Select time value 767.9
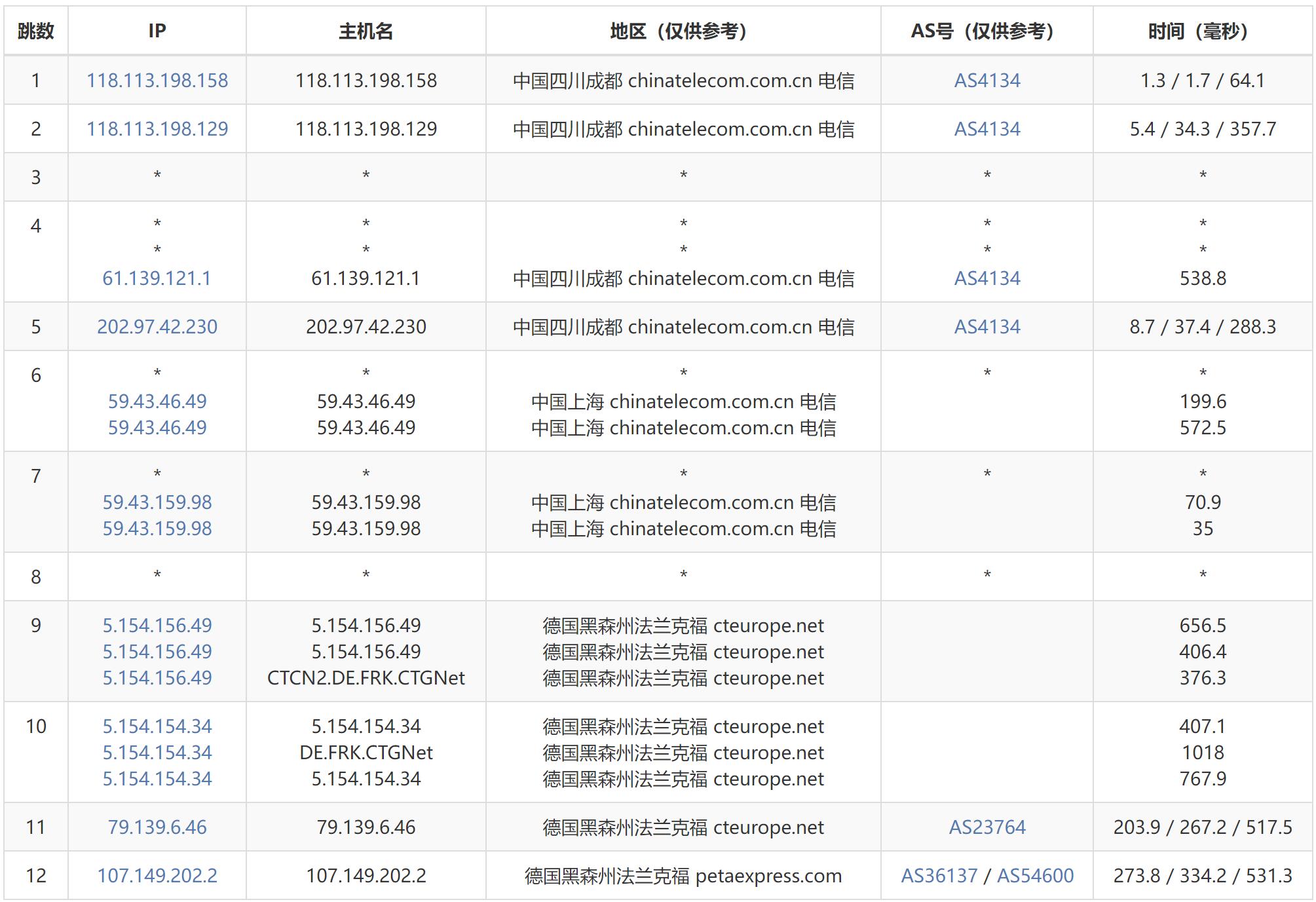Viewport: 1316px width, 902px height. (x=1203, y=779)
